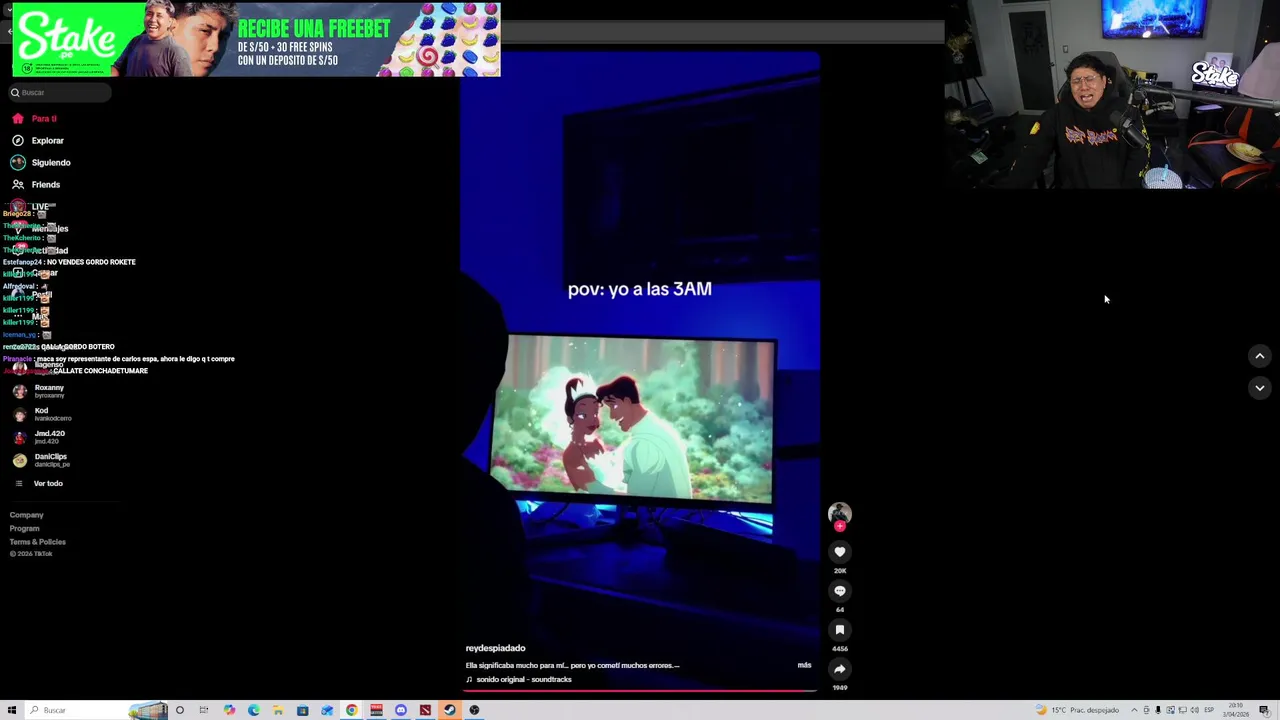
Task: Open Microsoft Store from taskbar
Action: (x=302, y=710)
